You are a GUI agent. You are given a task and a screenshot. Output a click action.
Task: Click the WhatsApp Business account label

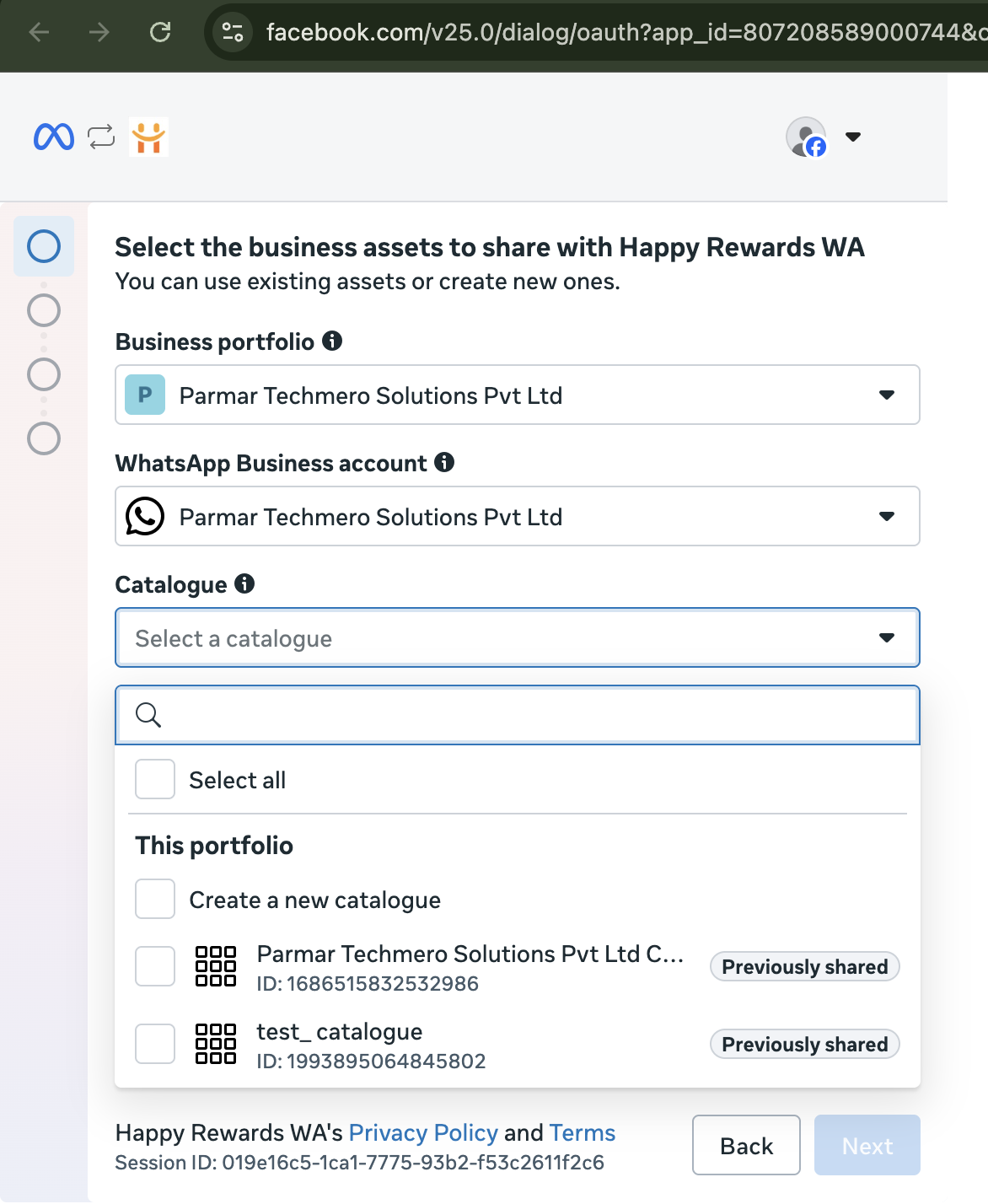[271, 463]
